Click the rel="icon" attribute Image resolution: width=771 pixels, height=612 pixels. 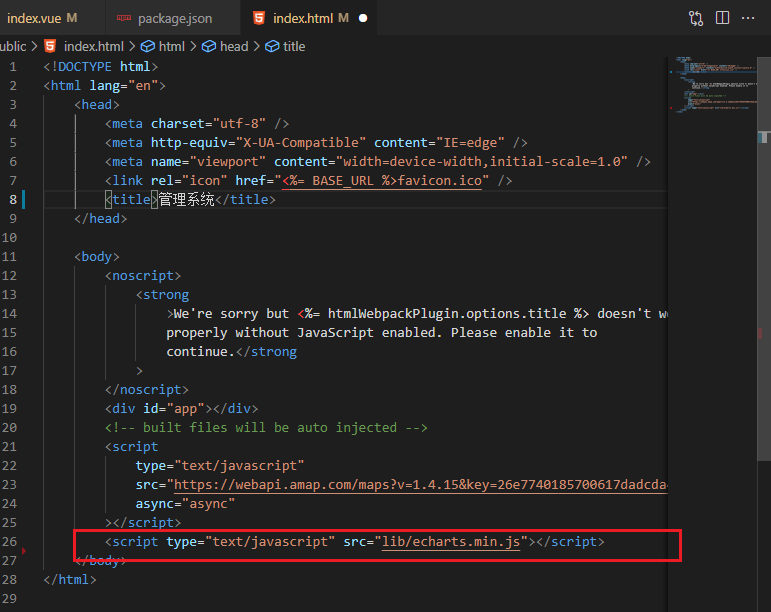189,181
